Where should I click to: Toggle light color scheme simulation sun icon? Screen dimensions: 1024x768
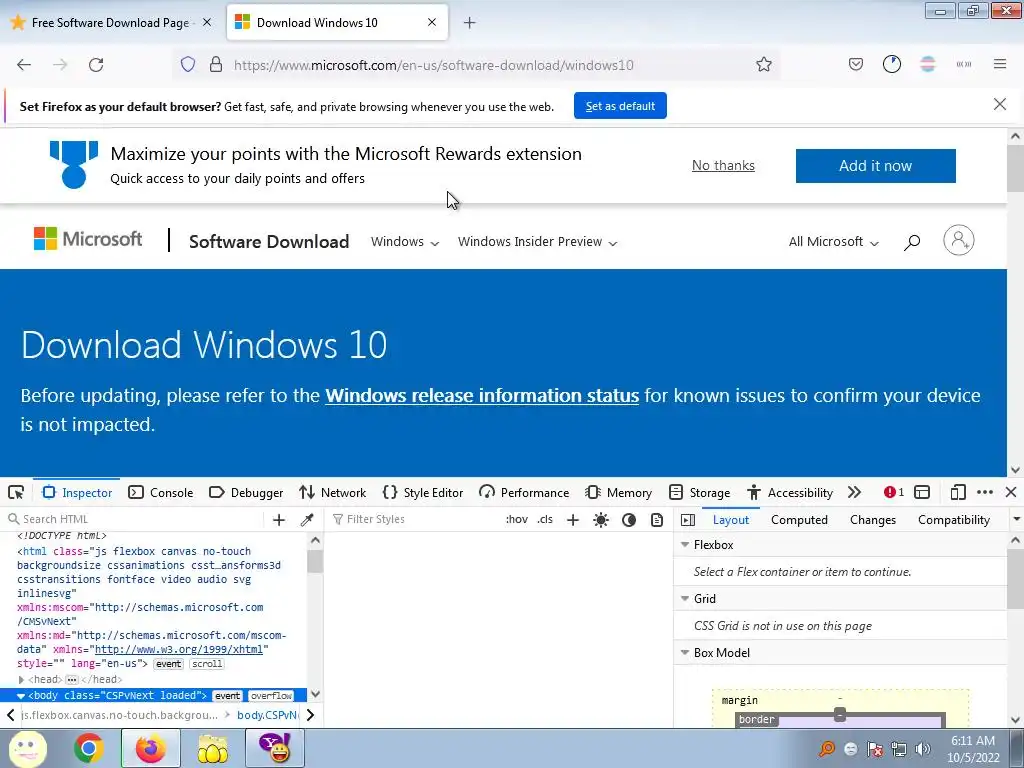coord(601,520)
